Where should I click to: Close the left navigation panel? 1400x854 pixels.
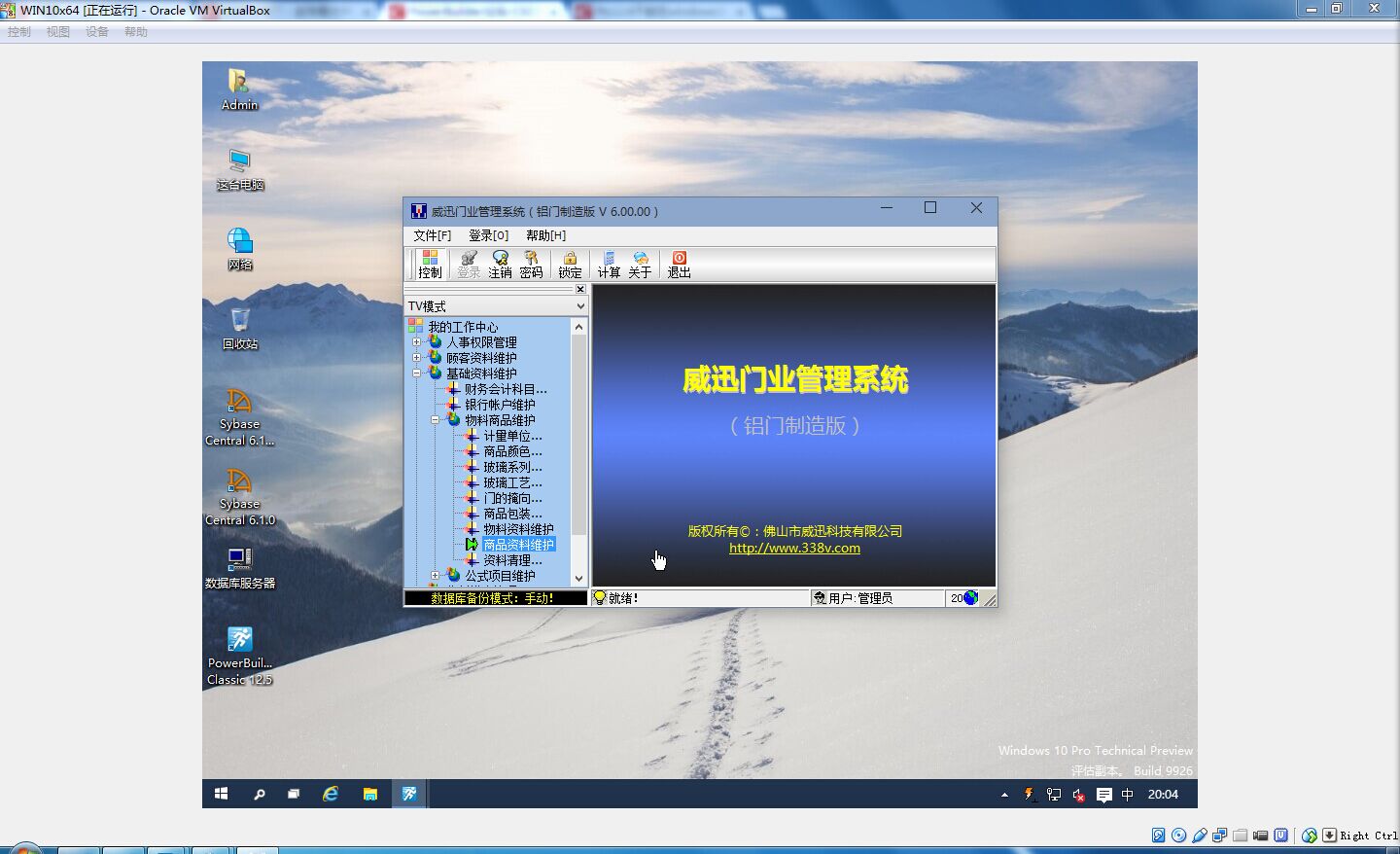580,289
